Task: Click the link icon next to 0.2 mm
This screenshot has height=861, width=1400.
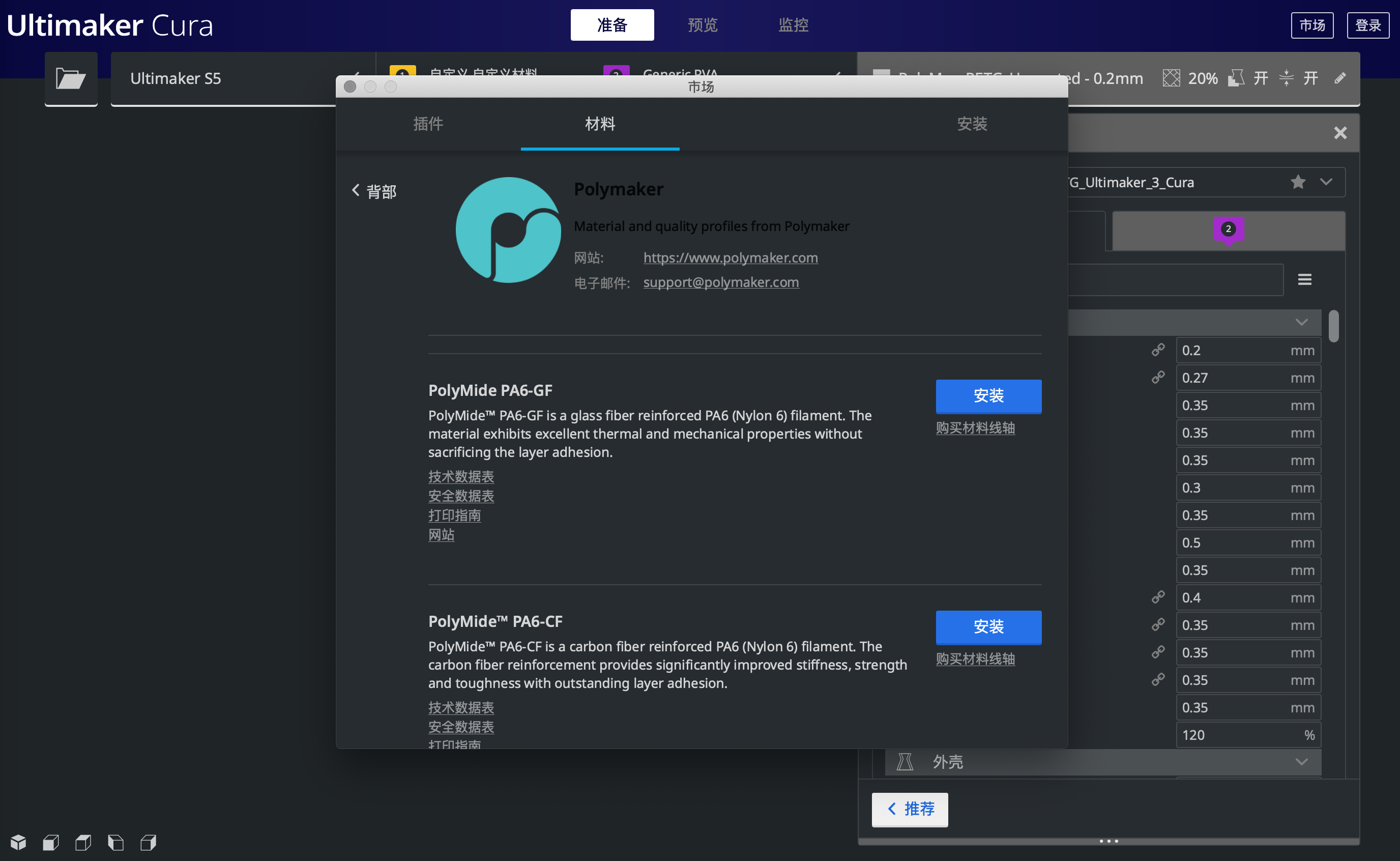Action: tap(1157, 350)
